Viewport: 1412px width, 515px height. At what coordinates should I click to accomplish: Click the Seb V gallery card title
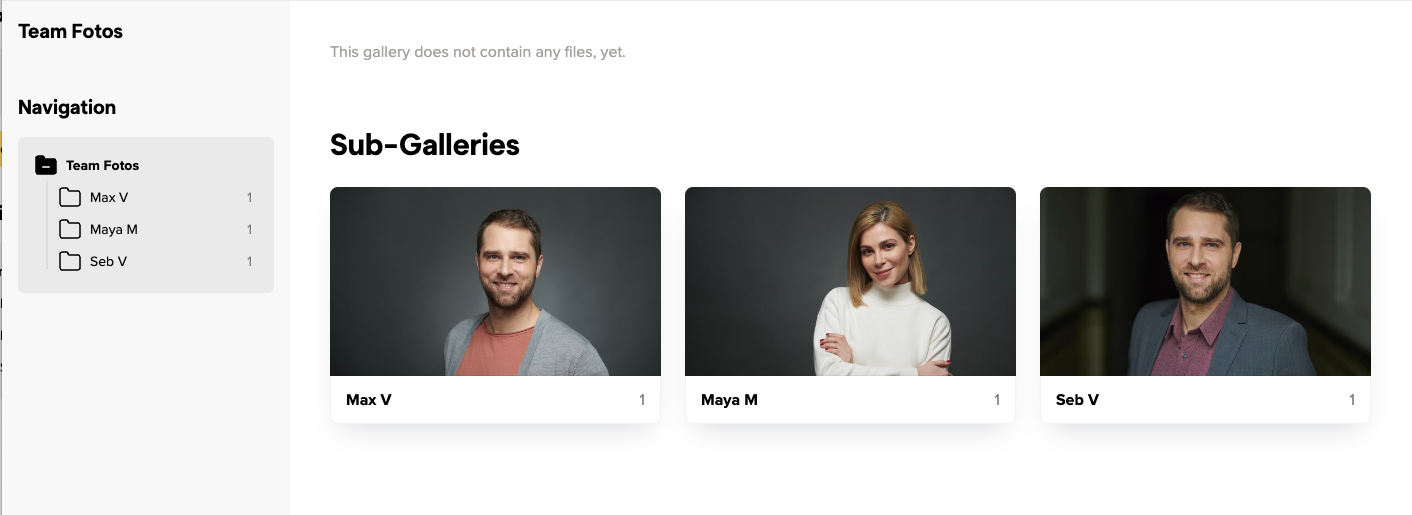click(x=1077, y=400)
